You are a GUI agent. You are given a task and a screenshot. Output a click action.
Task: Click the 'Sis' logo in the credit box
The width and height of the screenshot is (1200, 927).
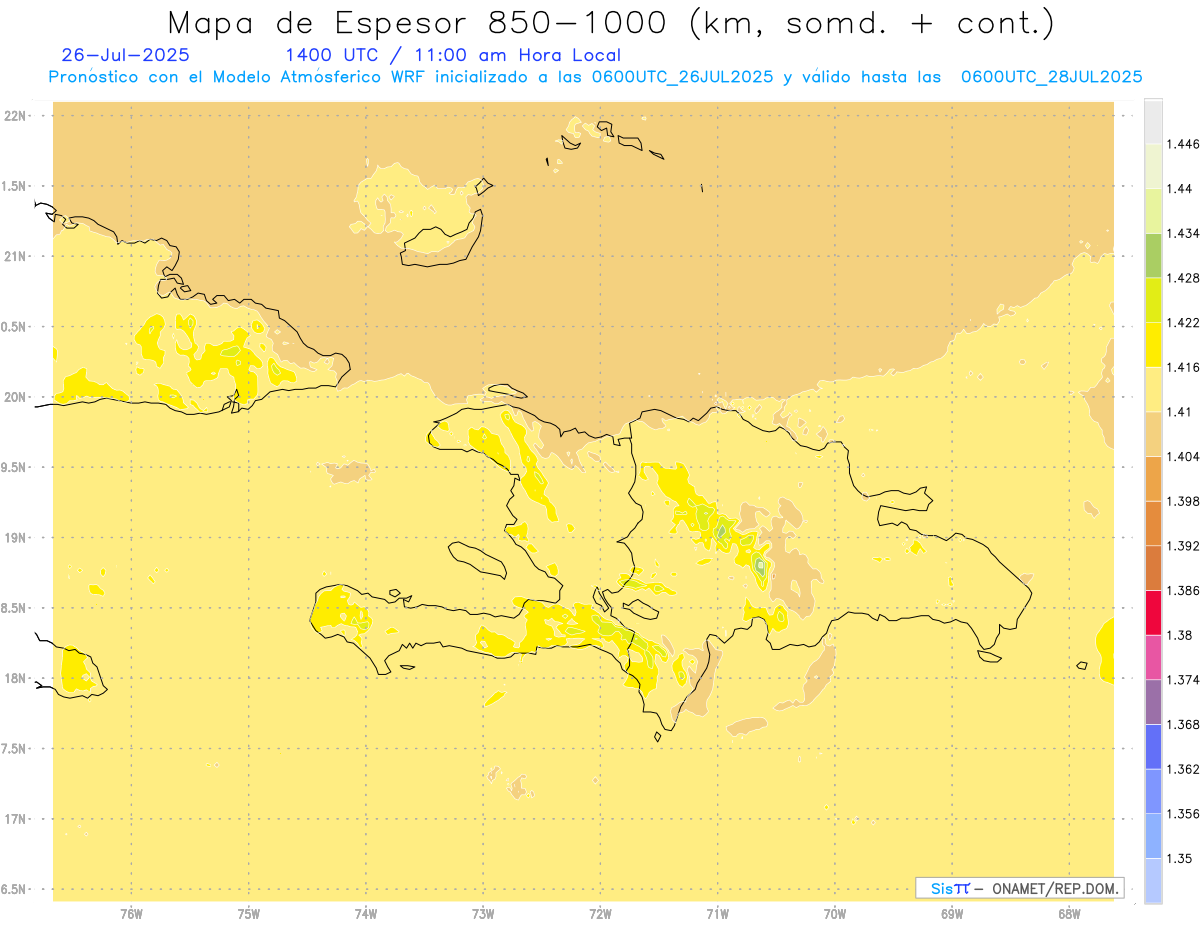click(x=941, y=888)
